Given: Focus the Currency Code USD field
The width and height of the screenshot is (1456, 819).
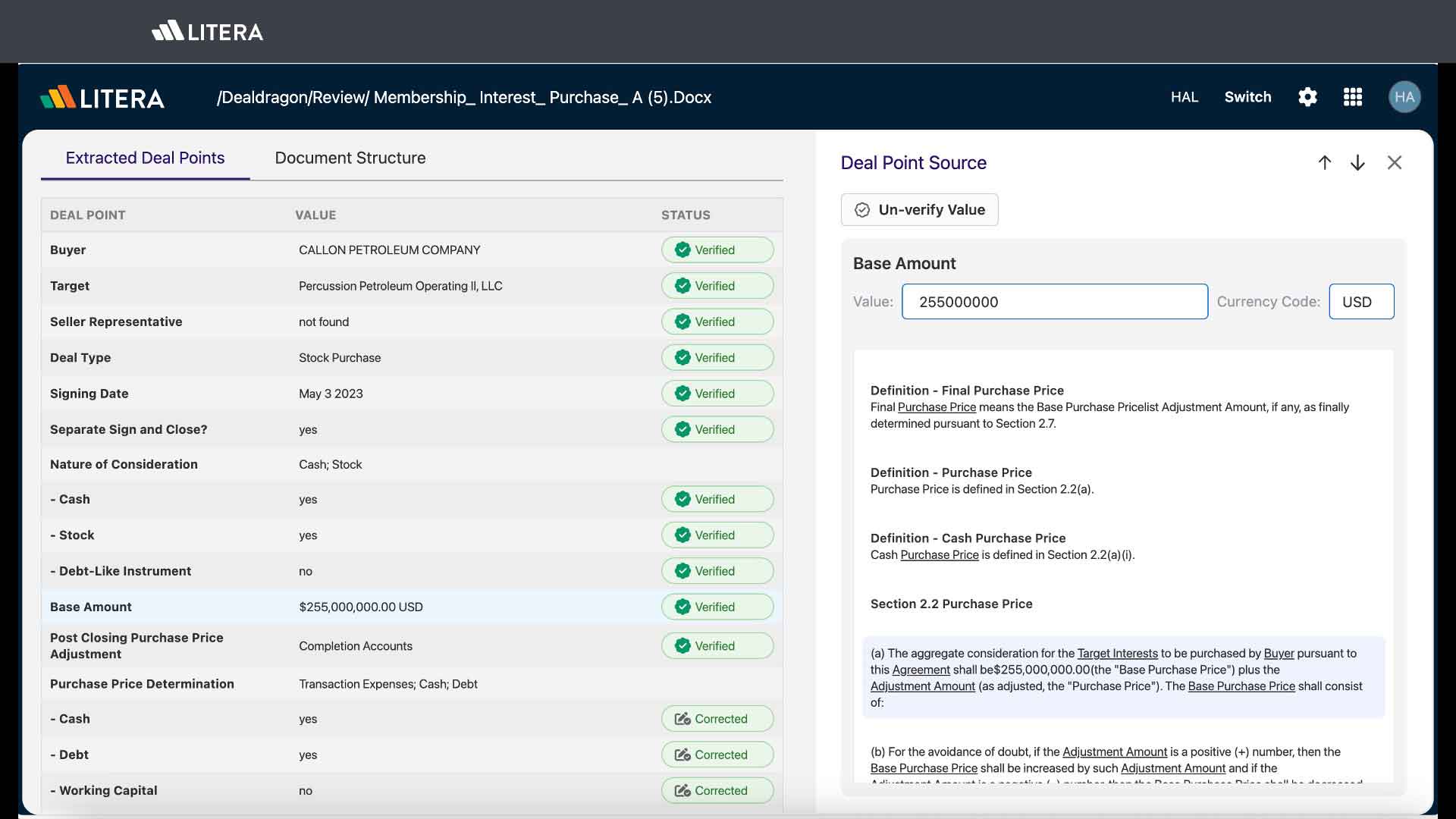Looking at the screenshot, I should pos(1361,302).
